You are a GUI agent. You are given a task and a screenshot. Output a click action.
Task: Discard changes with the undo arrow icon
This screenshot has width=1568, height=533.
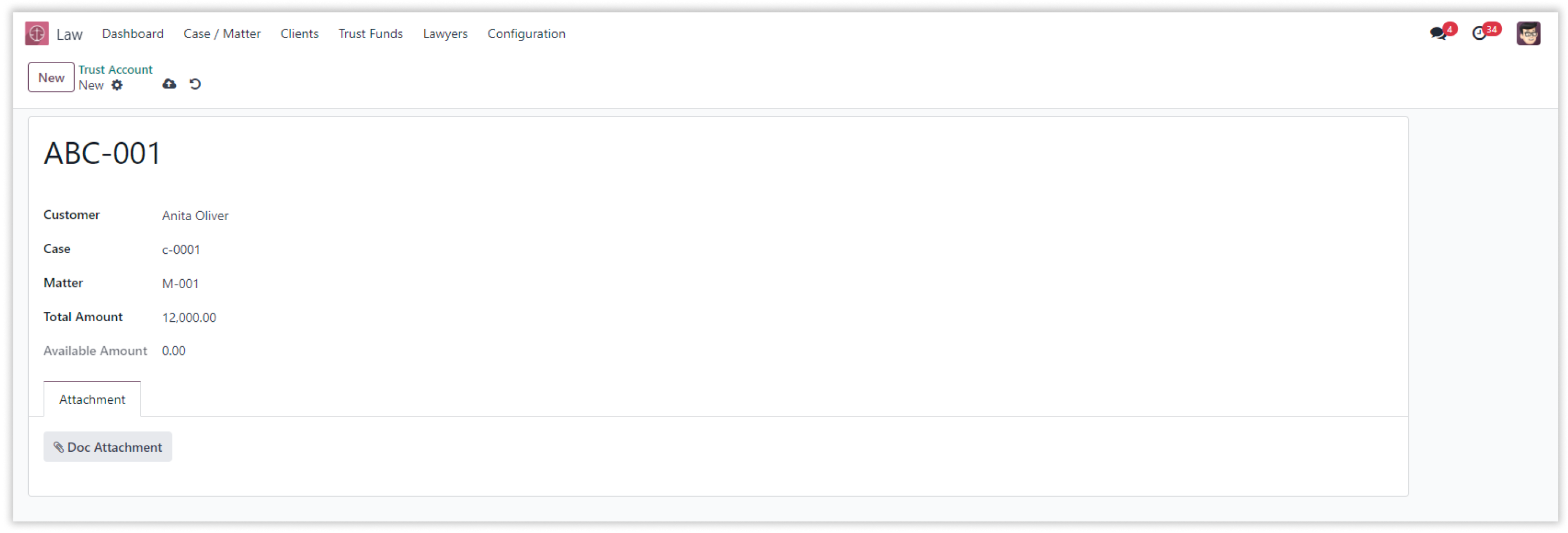195,84
